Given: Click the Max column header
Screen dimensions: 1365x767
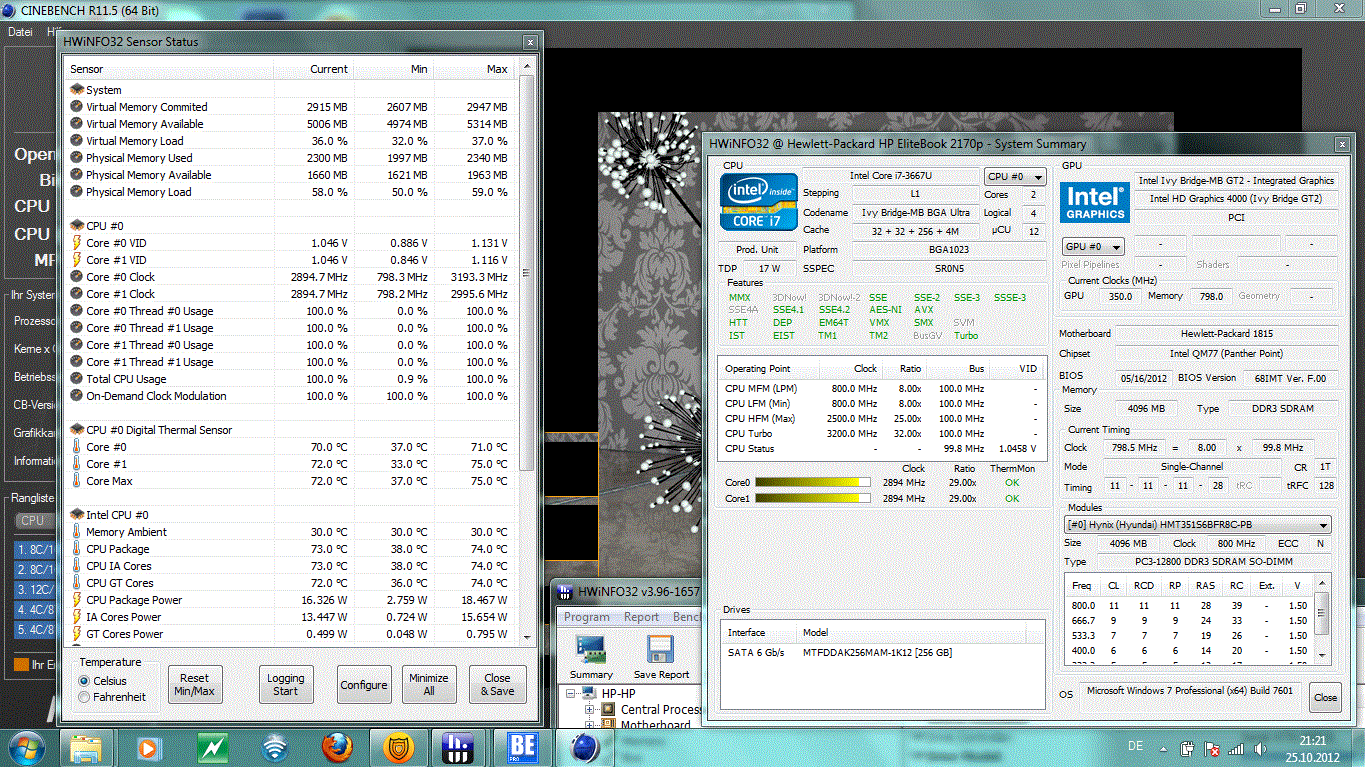Looking at the screenshot, I should [475, 69].
